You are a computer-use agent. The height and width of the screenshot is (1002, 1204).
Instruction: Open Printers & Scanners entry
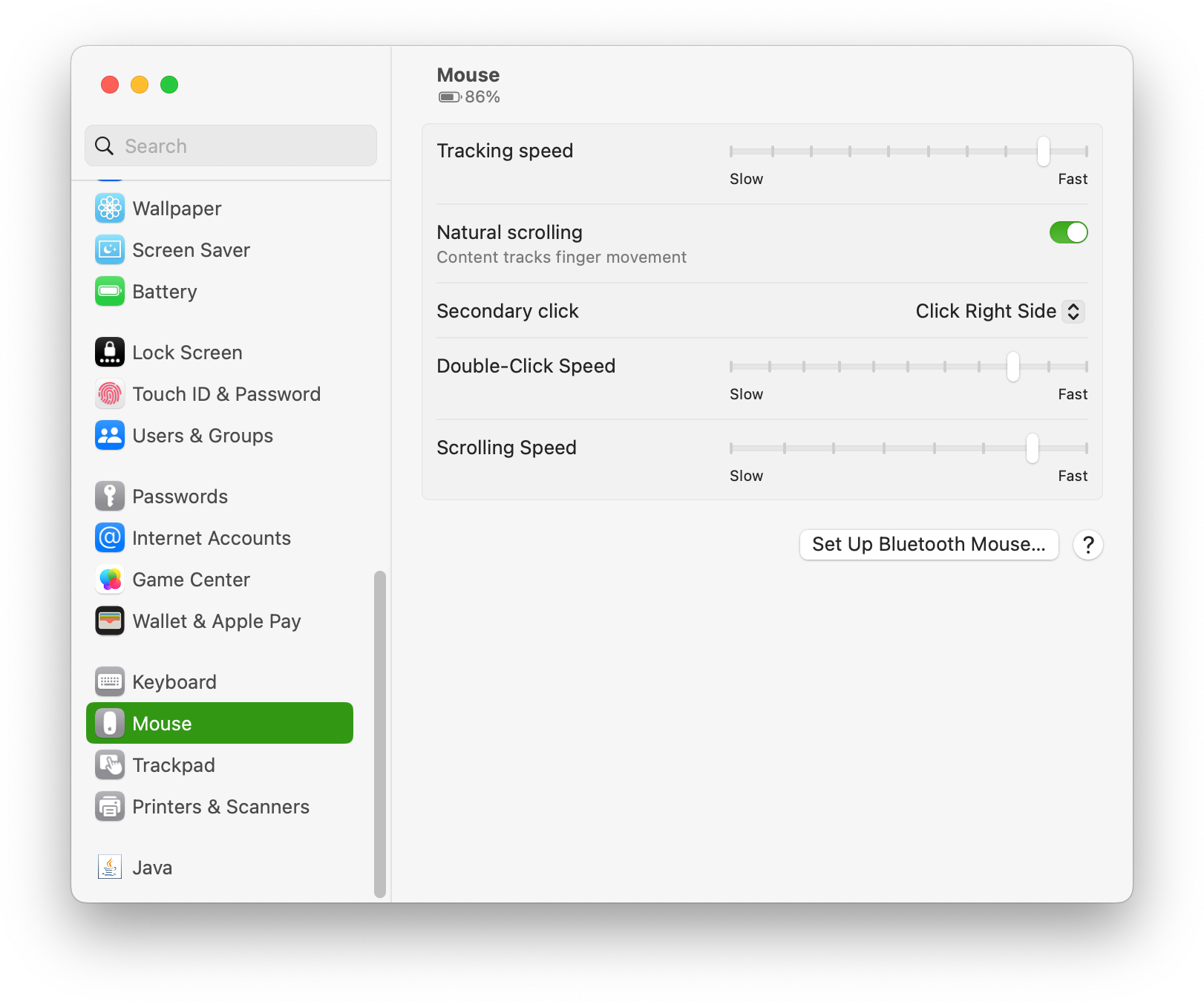point(220,807)
